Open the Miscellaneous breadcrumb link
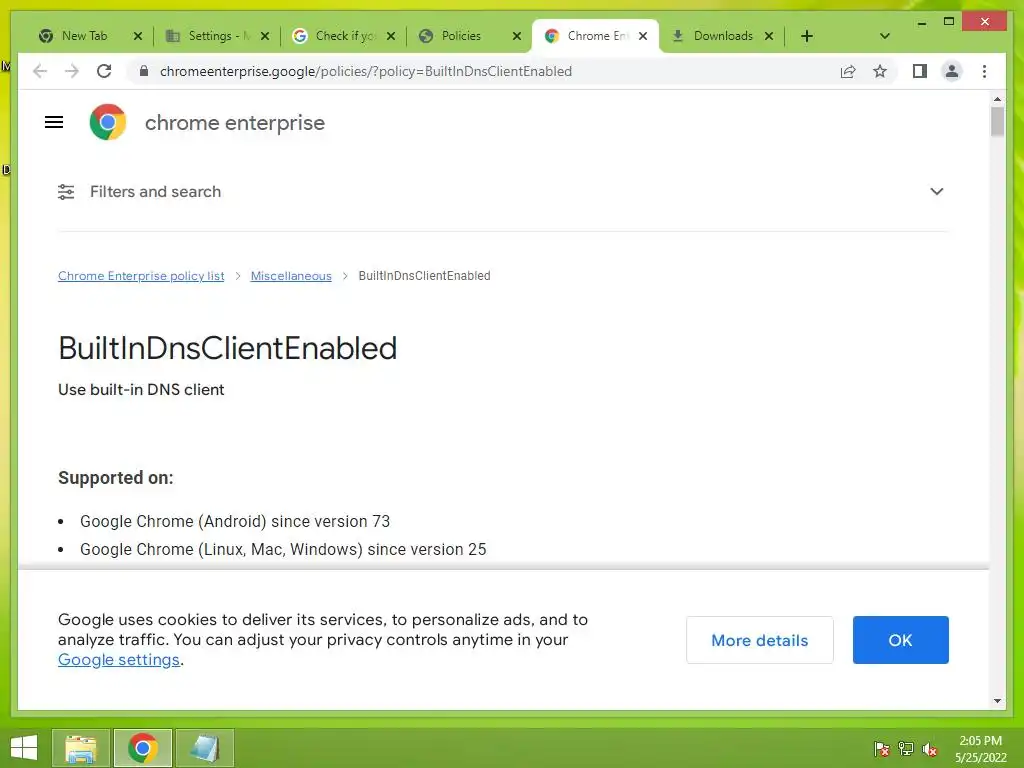Screen dimensions: 1024x768 (x=291, y=276)
